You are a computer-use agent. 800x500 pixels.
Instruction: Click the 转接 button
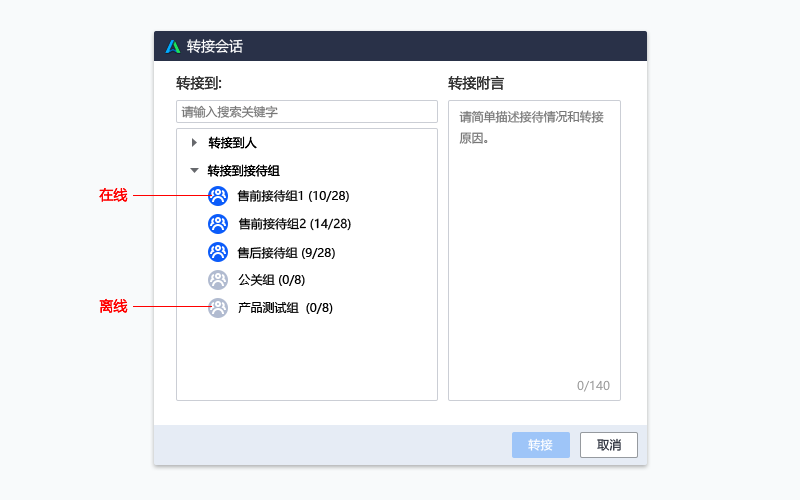[x=541, y=445]
